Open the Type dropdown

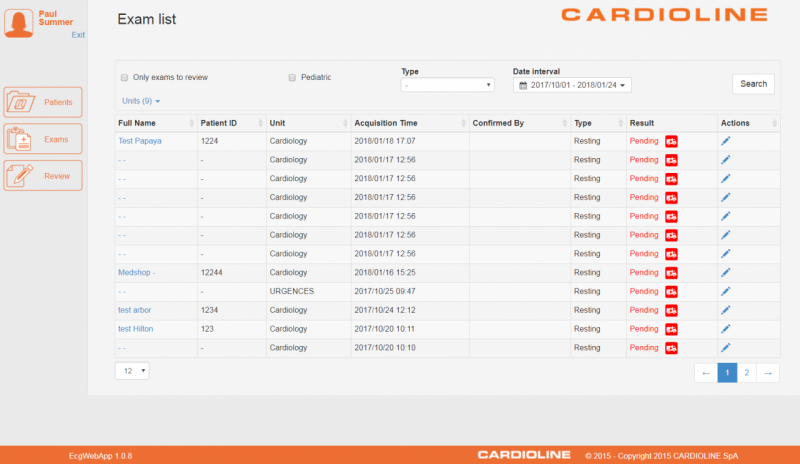pos(447,86)
